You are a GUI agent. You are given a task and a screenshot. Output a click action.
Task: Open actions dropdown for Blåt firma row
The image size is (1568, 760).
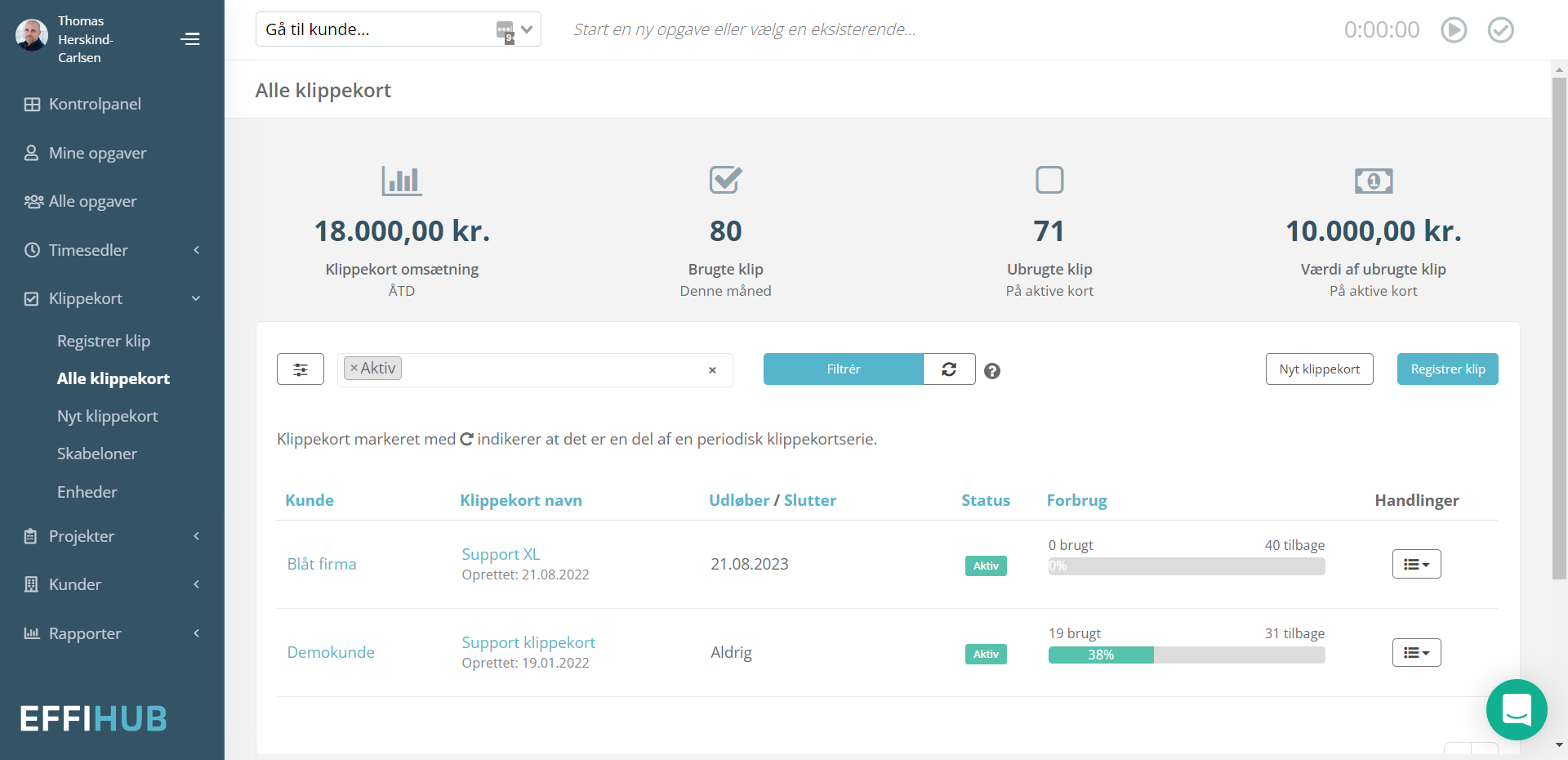coord(1417,564)
